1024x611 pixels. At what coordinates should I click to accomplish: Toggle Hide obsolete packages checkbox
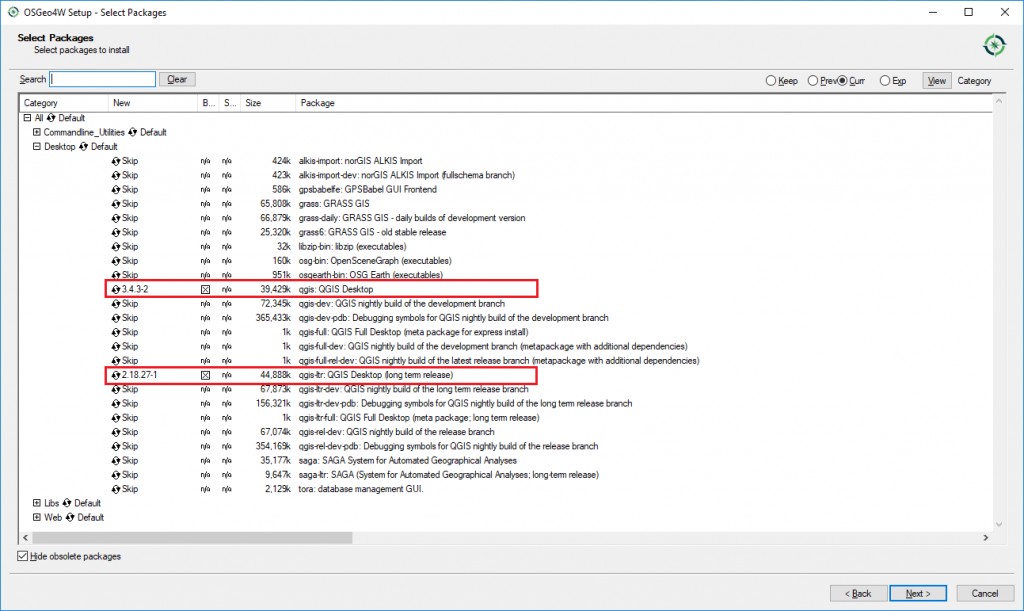coord(23,556)
